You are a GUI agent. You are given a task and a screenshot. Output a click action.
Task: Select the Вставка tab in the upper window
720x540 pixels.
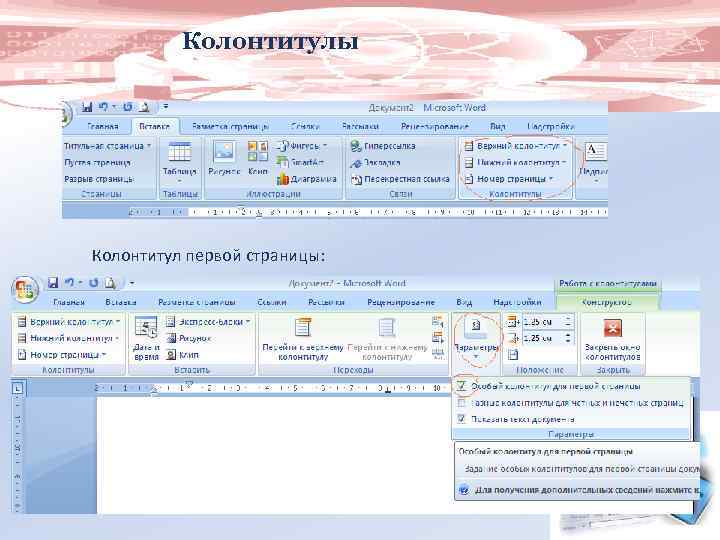154,126
